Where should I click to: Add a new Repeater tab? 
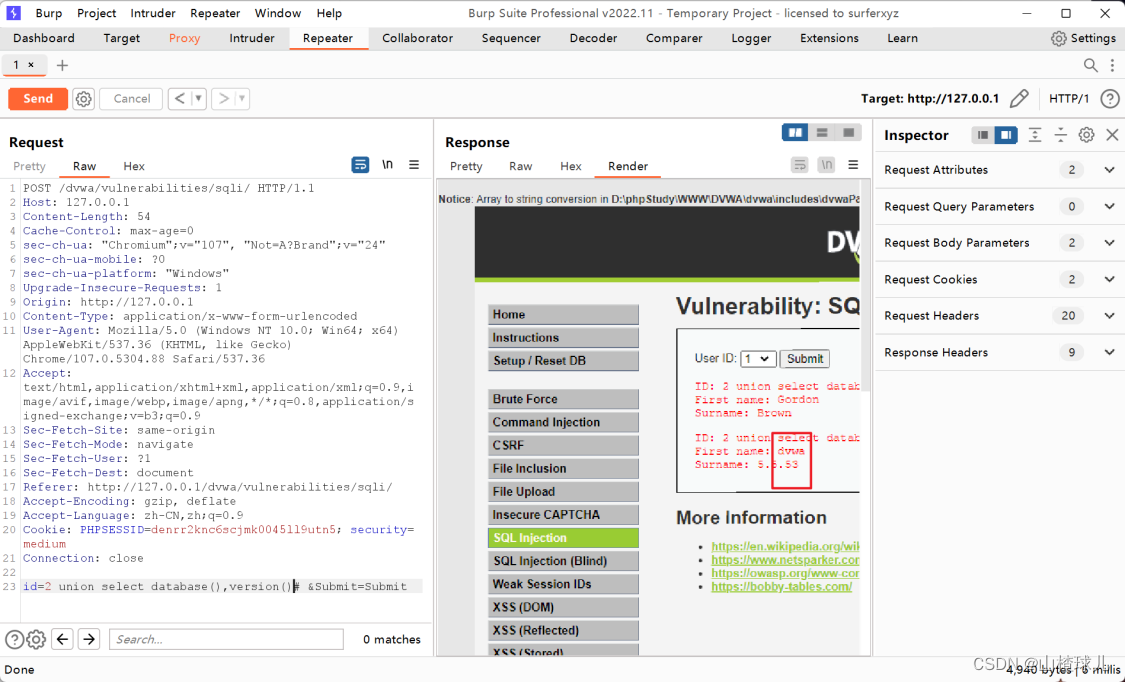(62, 65)
